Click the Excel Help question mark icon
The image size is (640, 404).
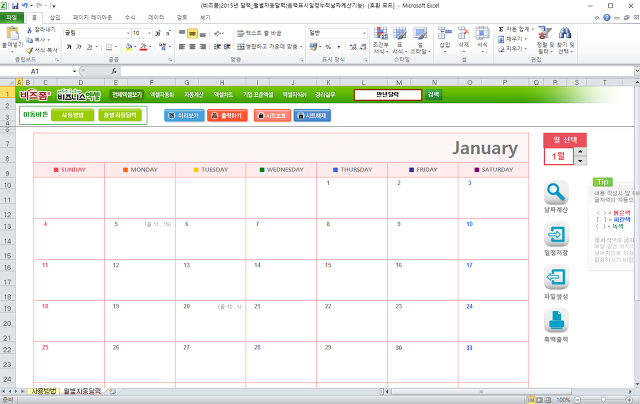[607, 18]
